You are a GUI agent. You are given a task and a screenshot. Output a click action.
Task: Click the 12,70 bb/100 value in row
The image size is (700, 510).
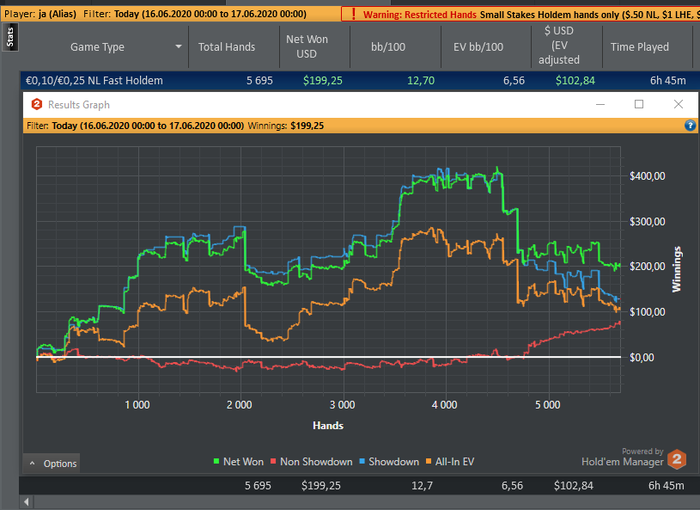421,80
